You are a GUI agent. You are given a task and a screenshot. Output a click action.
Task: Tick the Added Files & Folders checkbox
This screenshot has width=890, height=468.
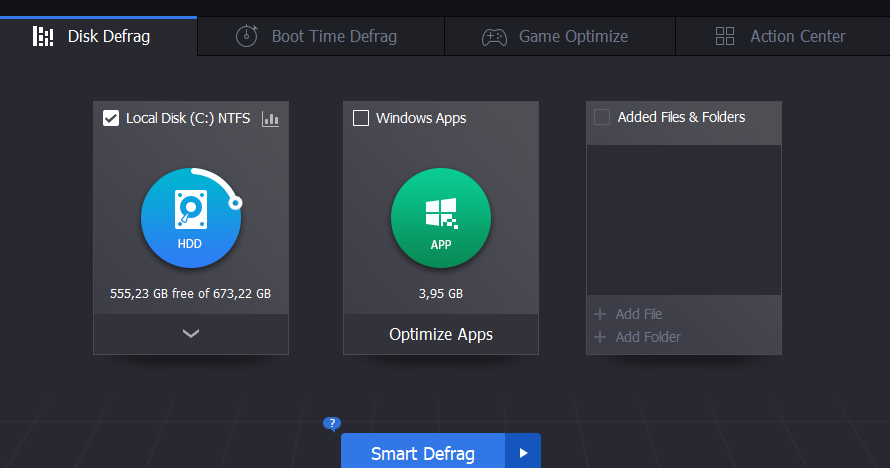coord(602,117)
